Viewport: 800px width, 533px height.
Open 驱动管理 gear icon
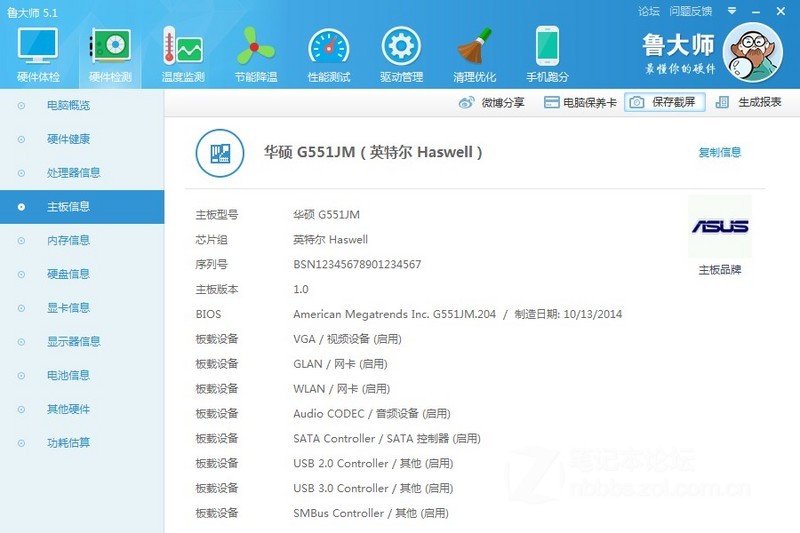tap(402, 46)
